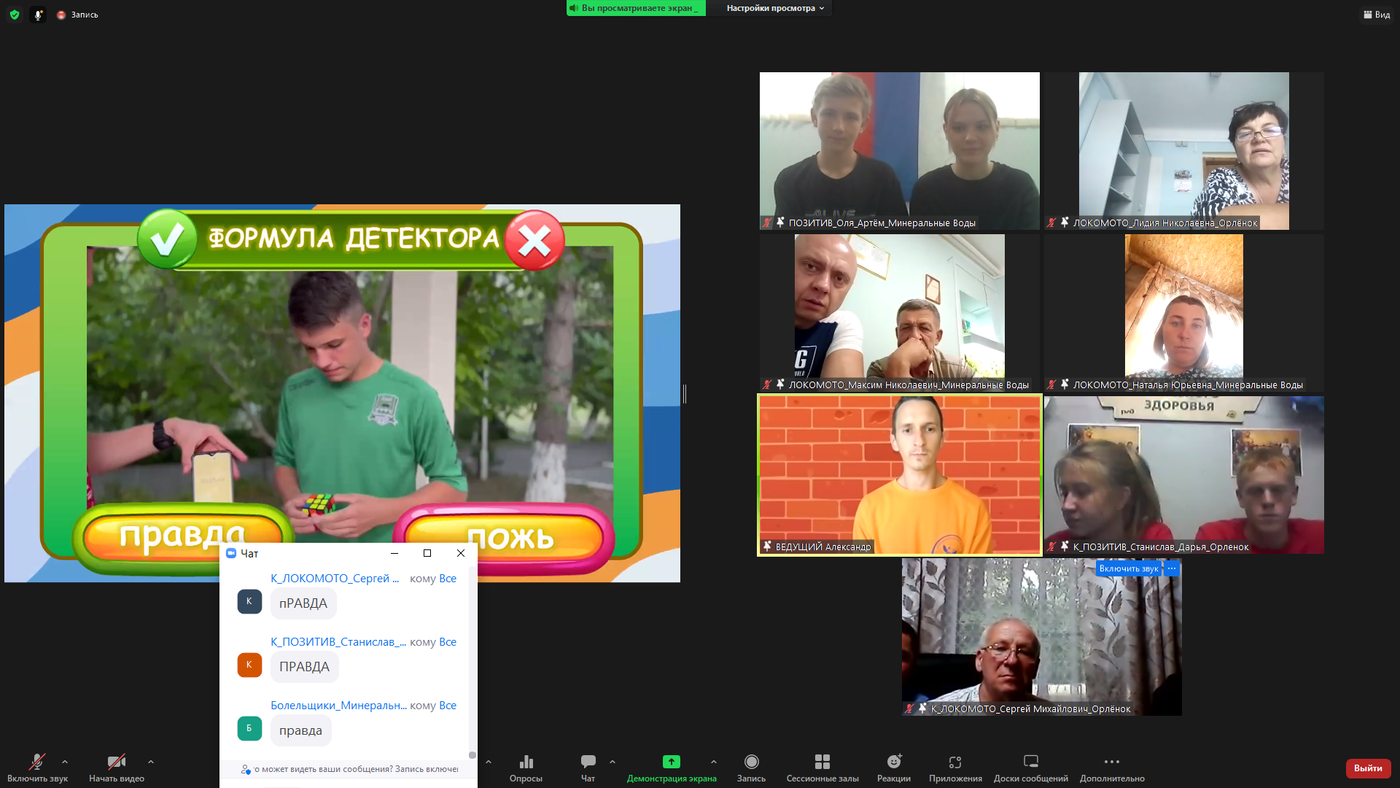This screenshot has height=788, width=1400.
Task: Unmute microphone with Включить звук icon in toolbar
Action: (x=37, y=764)
